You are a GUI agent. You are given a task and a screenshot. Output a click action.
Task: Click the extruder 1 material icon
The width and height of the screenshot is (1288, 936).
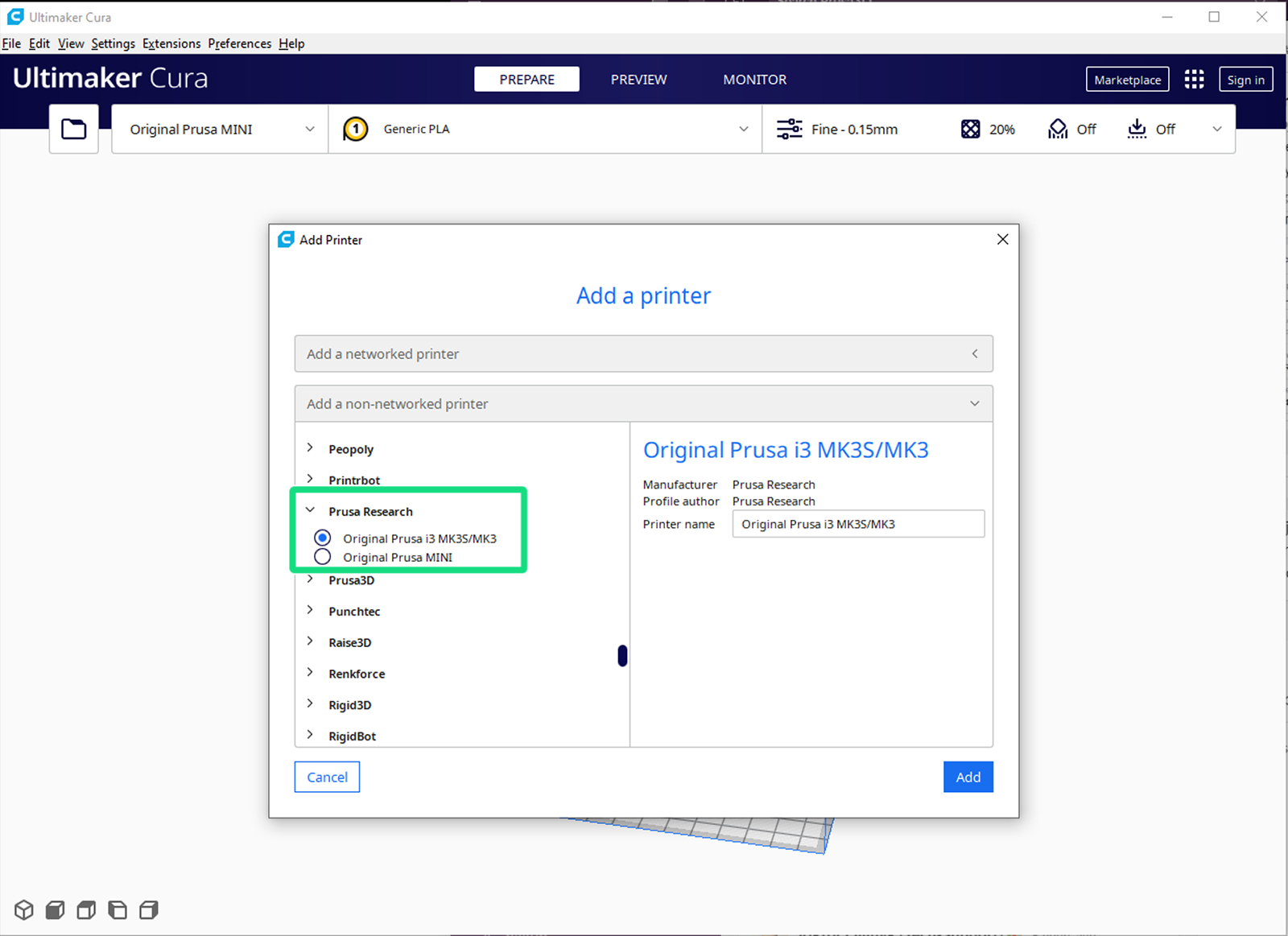tap(355, 129)
